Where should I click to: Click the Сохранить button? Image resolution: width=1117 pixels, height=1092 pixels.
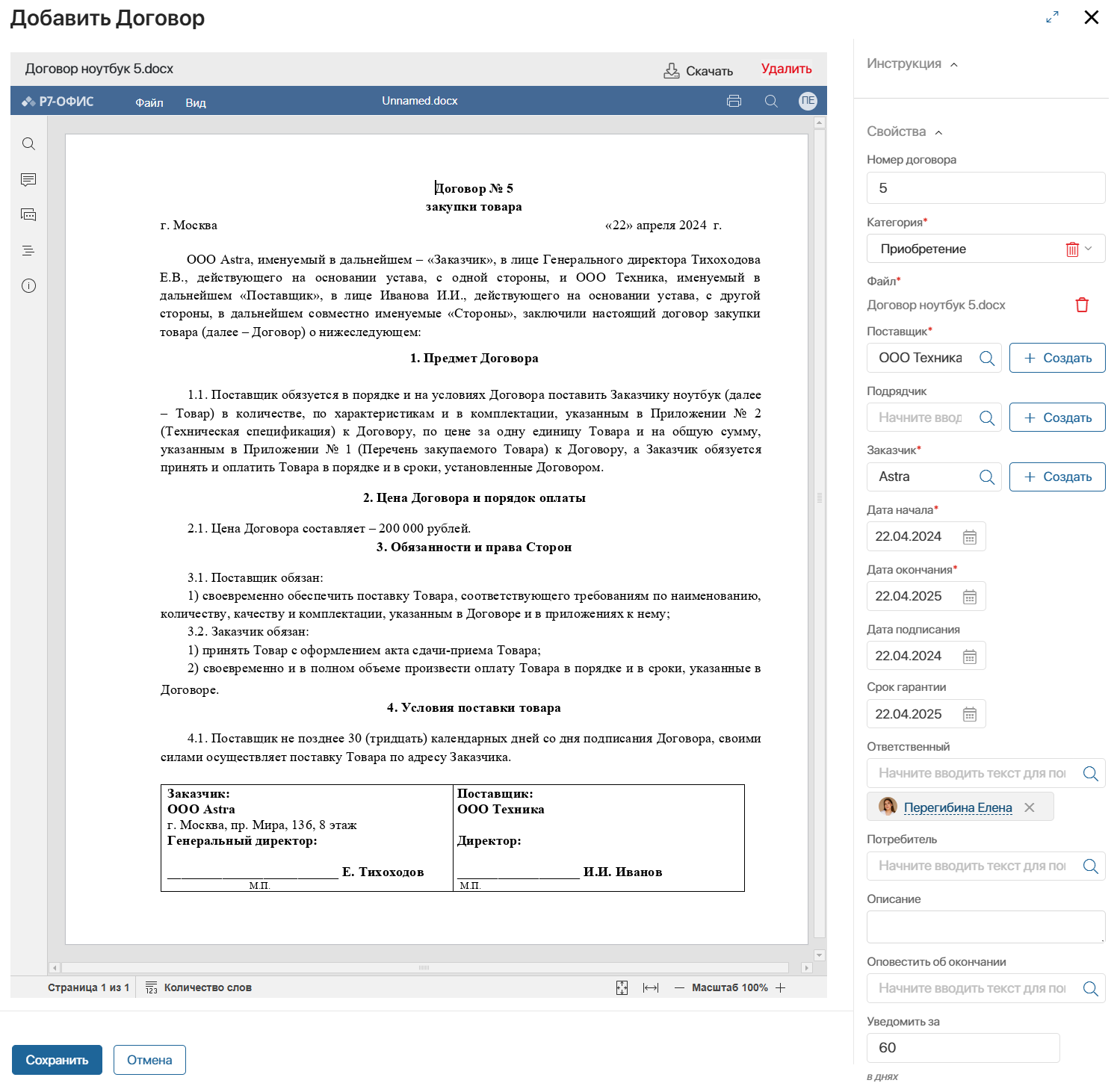[x=57, y=1060]
